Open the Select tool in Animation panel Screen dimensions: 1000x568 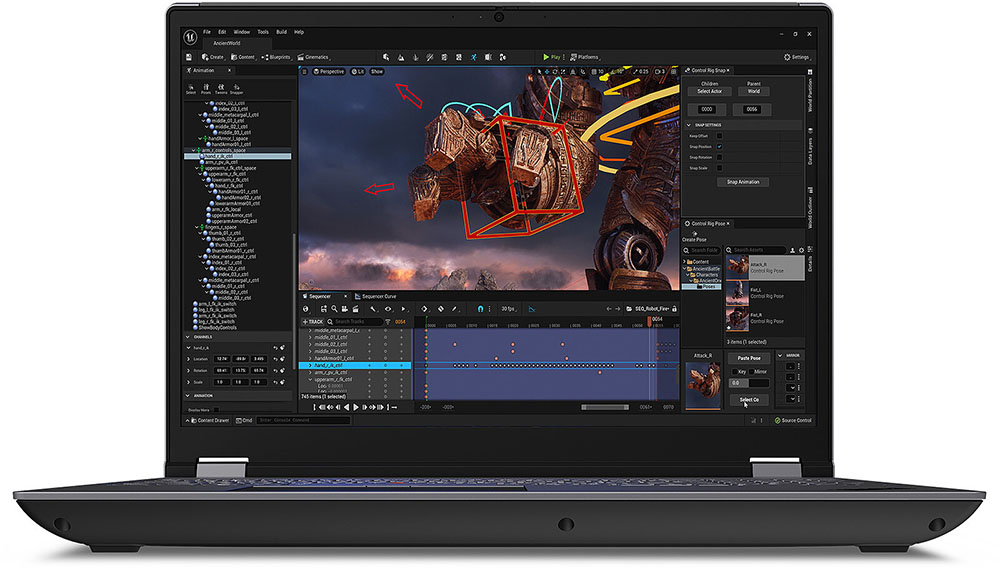coord(191,89)
